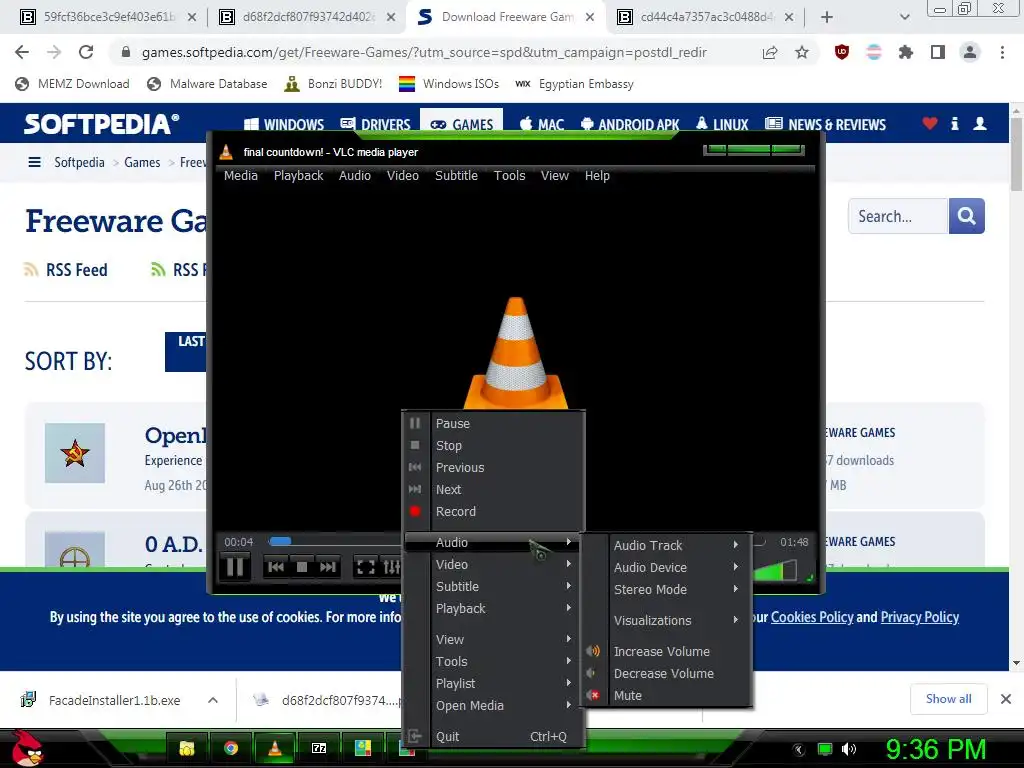Open a new tab with plus button
The width and height of the screenshot is (1024, 768).
(827, 18)
